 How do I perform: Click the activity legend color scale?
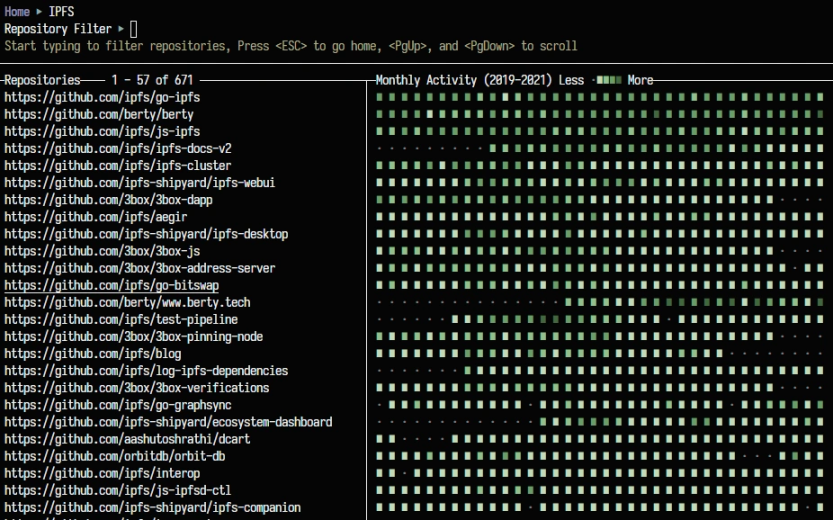click(x=607, y=80)
